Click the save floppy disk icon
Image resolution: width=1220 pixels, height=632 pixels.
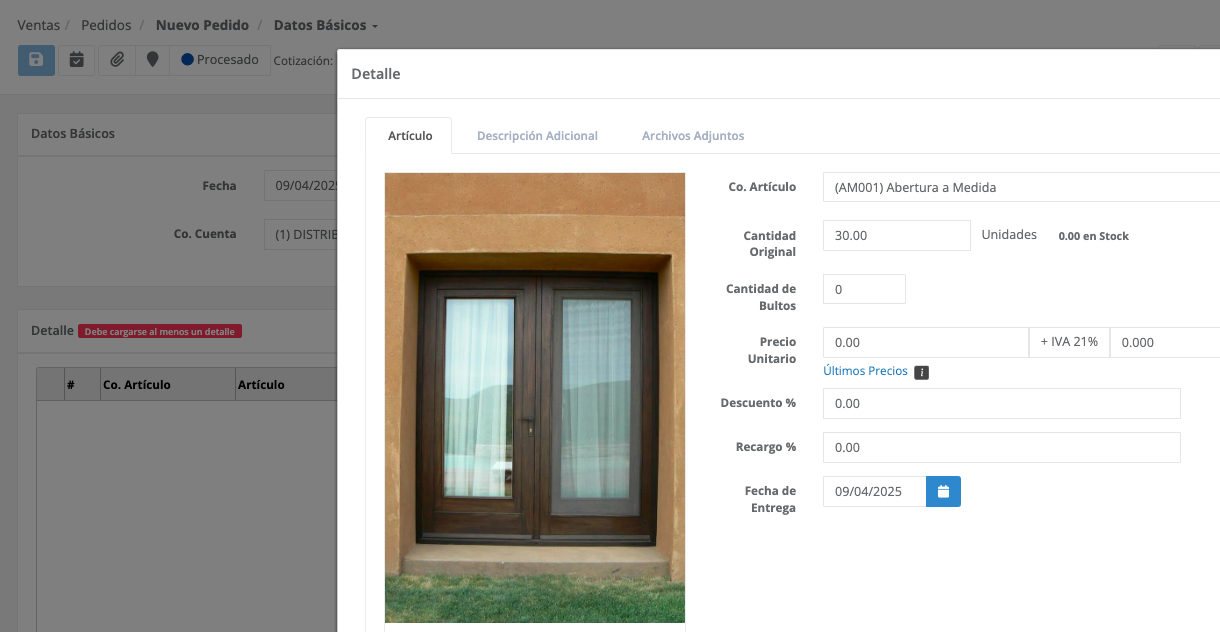click(x=36, y=60)
